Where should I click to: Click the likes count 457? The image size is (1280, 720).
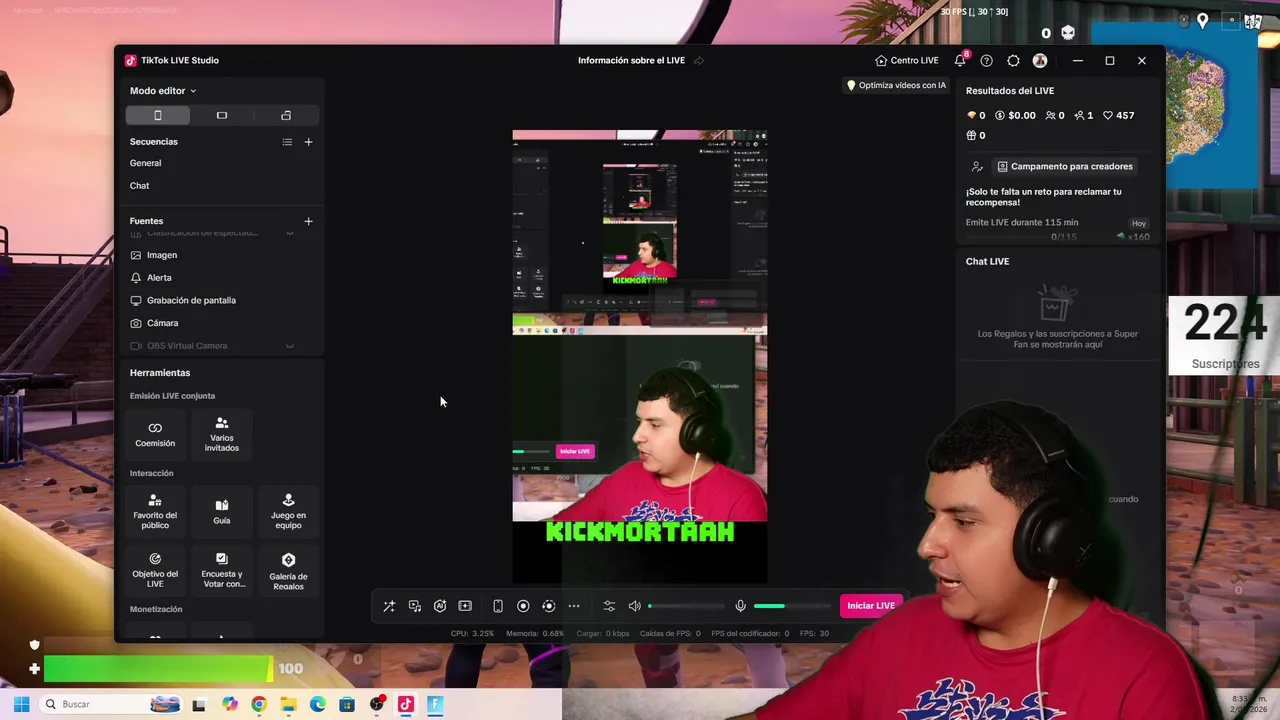[x=1118, y=116]
